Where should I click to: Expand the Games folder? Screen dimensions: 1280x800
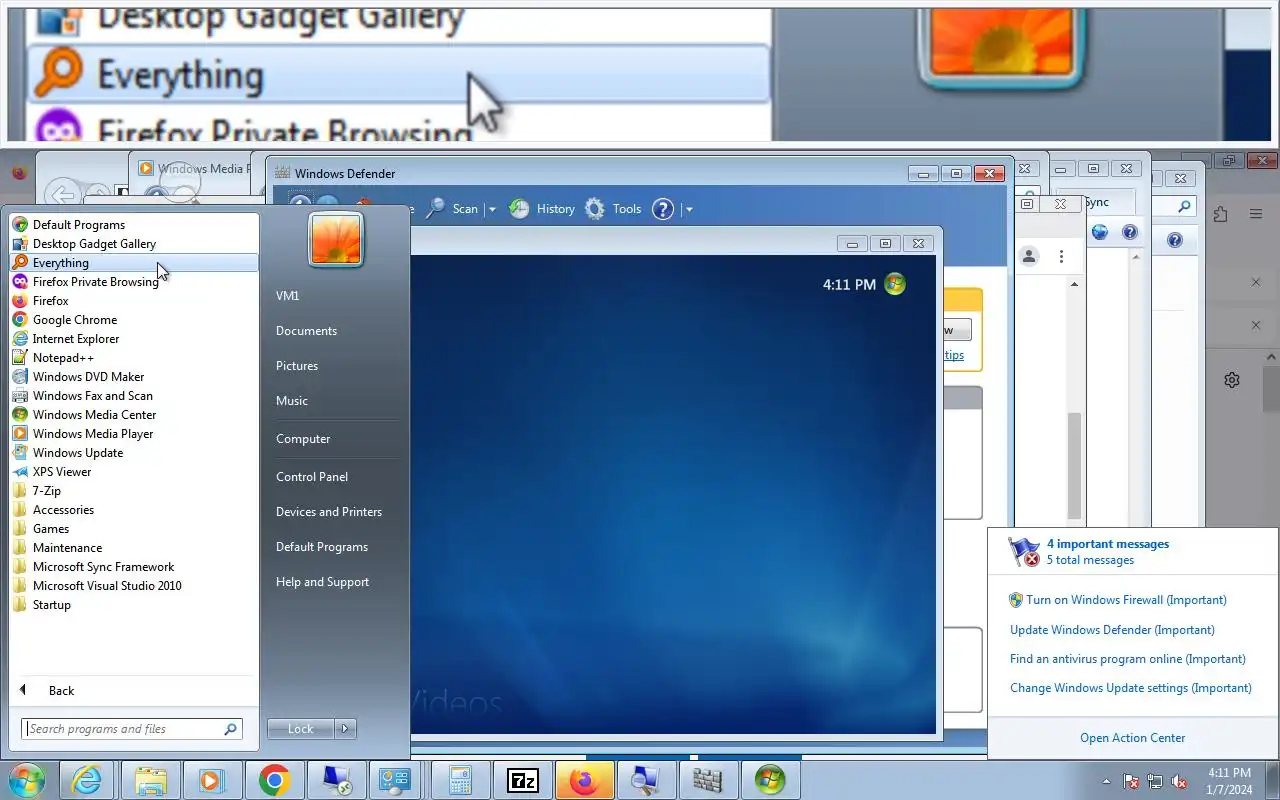click(134, 529)
